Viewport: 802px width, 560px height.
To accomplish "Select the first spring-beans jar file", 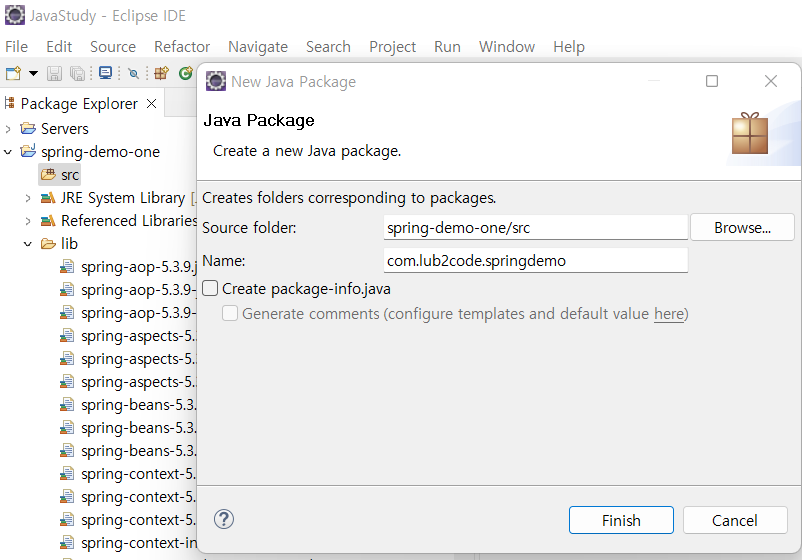I will click(x=128, y=405).
